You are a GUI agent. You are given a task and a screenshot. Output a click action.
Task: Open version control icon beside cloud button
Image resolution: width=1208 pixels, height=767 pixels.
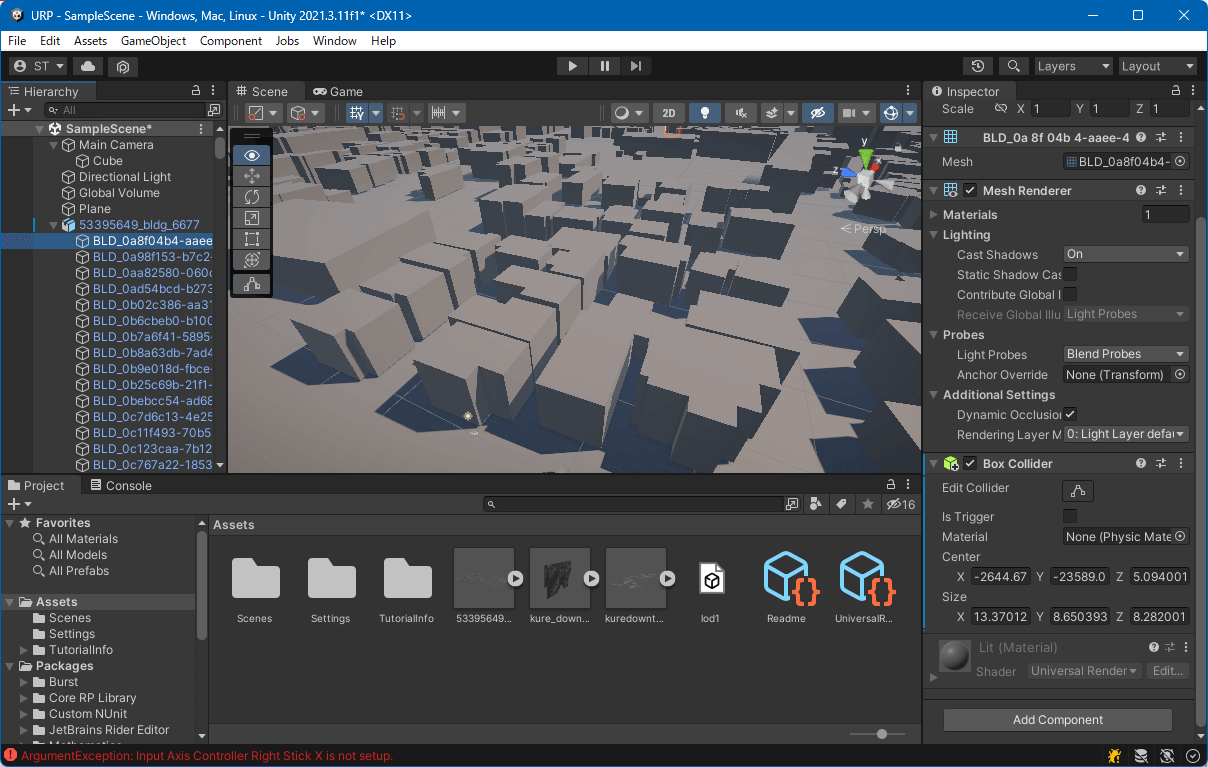(x=122, y=66)
